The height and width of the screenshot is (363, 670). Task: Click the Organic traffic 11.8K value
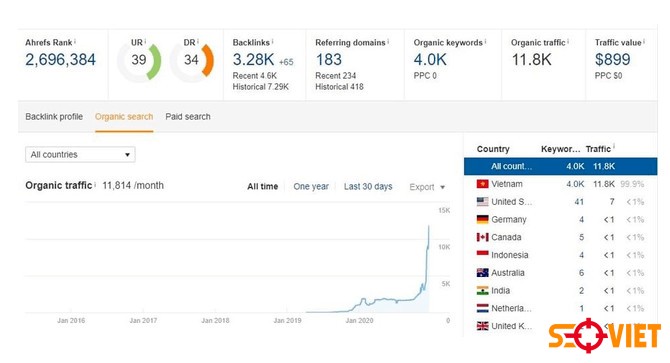pyautogui.click(x=532, y=59)
